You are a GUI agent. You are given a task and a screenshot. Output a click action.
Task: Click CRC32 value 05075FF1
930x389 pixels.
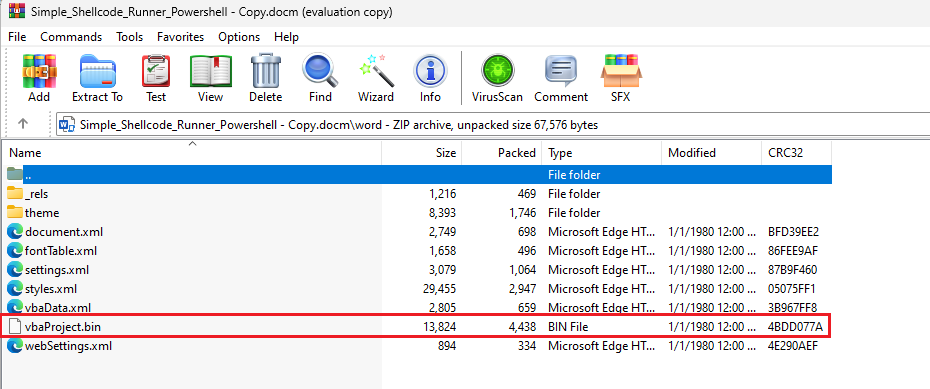click(791, 289)
